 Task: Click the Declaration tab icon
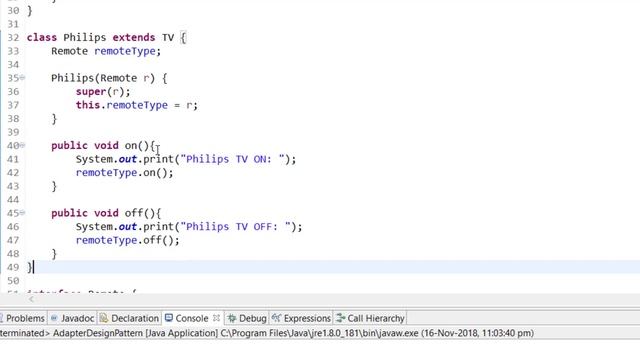click(x=104, y=318)
